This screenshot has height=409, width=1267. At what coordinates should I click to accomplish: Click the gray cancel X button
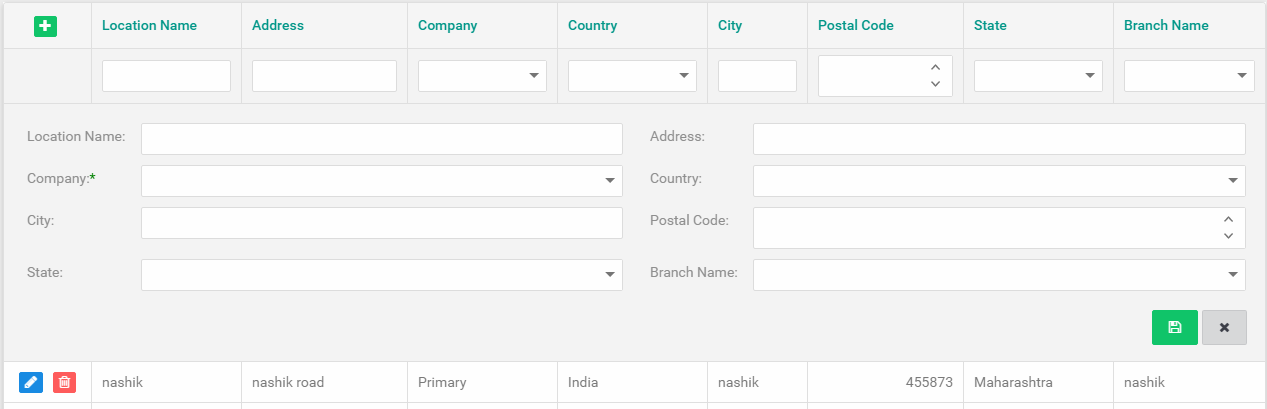[x=1224, y=328]
